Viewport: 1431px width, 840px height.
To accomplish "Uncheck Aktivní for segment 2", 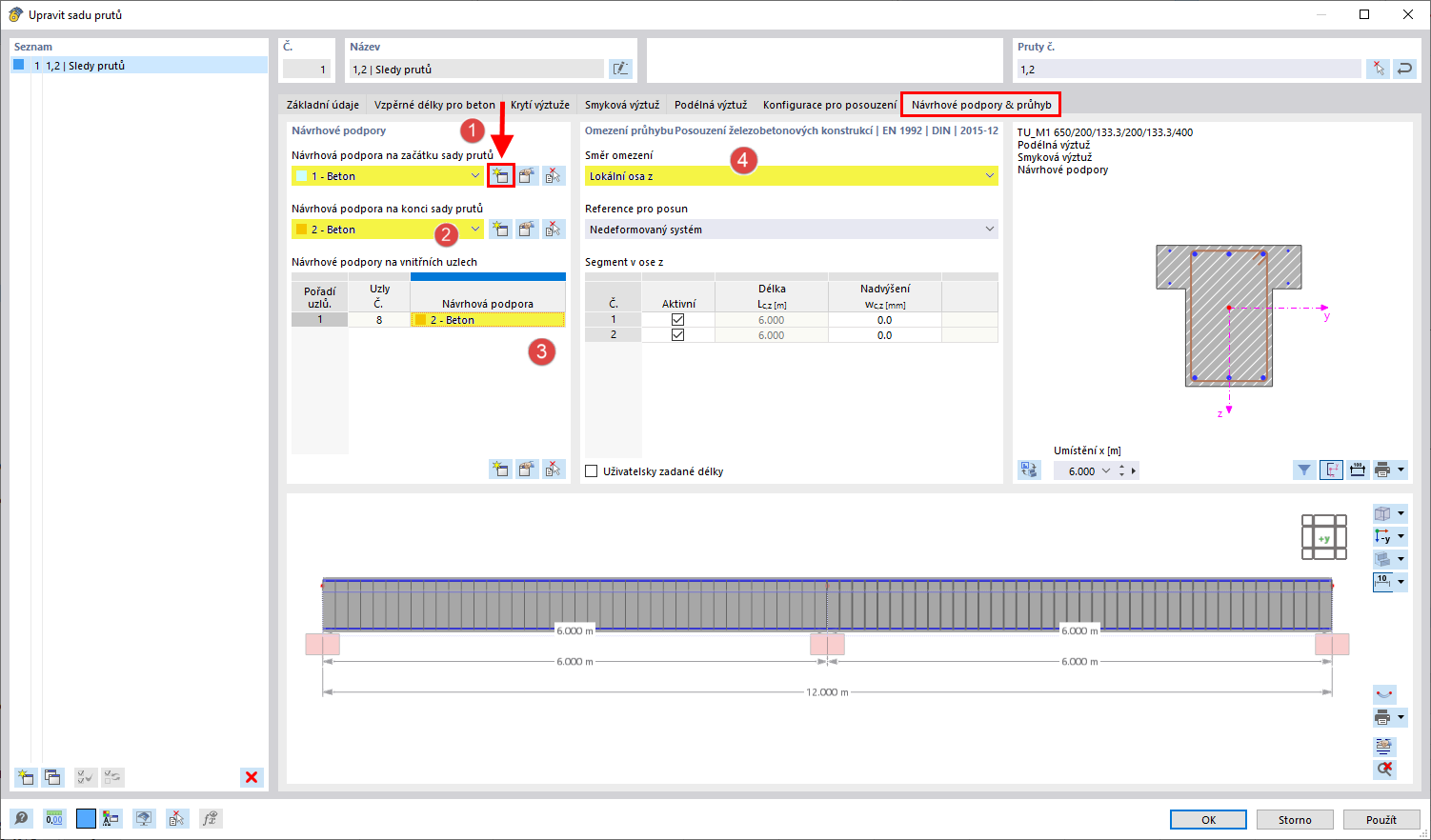I will tap(677, 335).
